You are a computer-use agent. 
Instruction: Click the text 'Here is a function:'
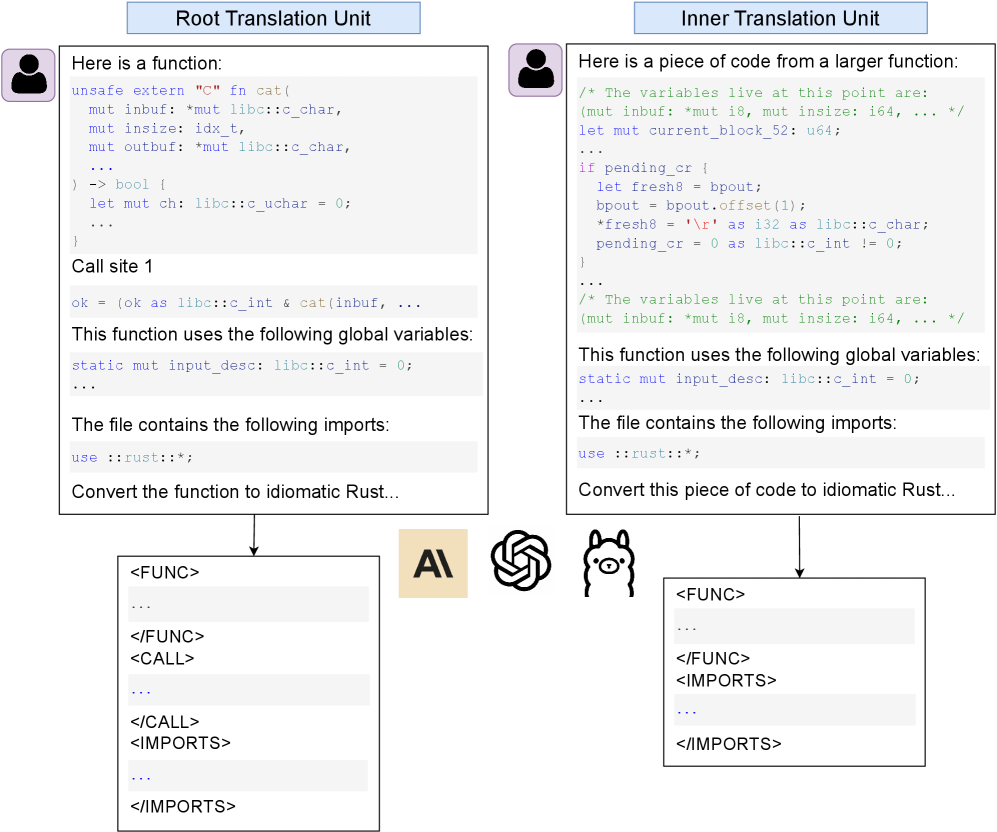[x=147, y=63]
